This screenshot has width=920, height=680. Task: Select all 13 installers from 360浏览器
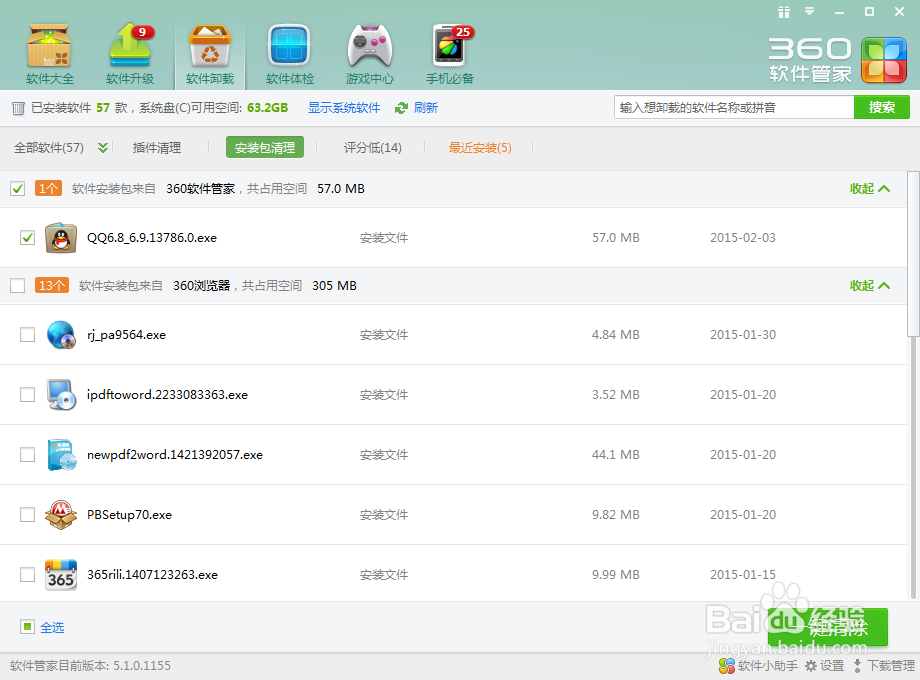(x=17, y=285)
